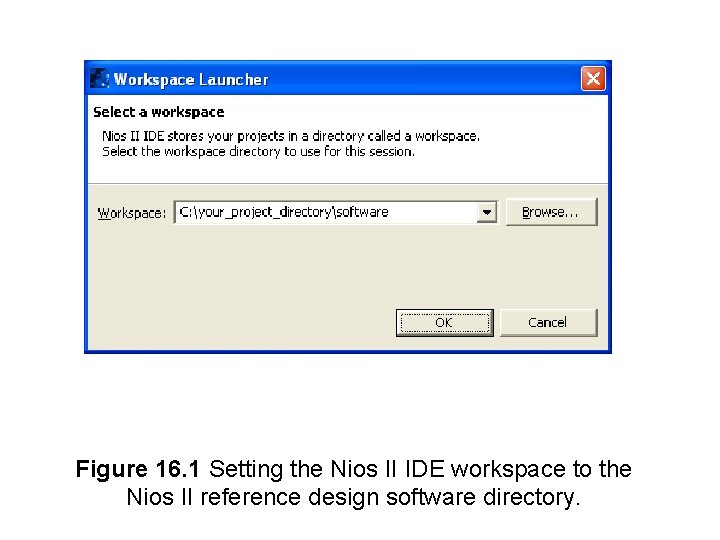The width and height of the screenshot is (720, 540).
Task: Close the Workspace Launcher window
Action: 593,79
